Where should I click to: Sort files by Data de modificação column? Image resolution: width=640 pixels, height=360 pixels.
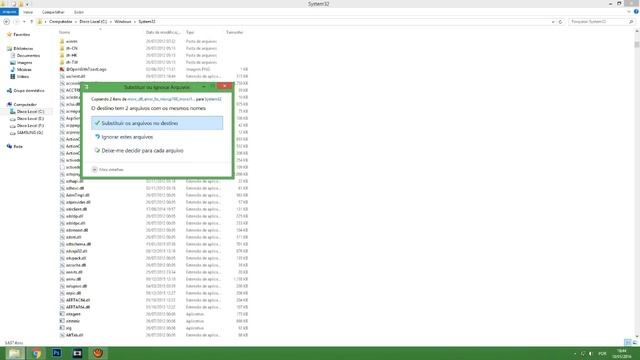click(163, 32)
